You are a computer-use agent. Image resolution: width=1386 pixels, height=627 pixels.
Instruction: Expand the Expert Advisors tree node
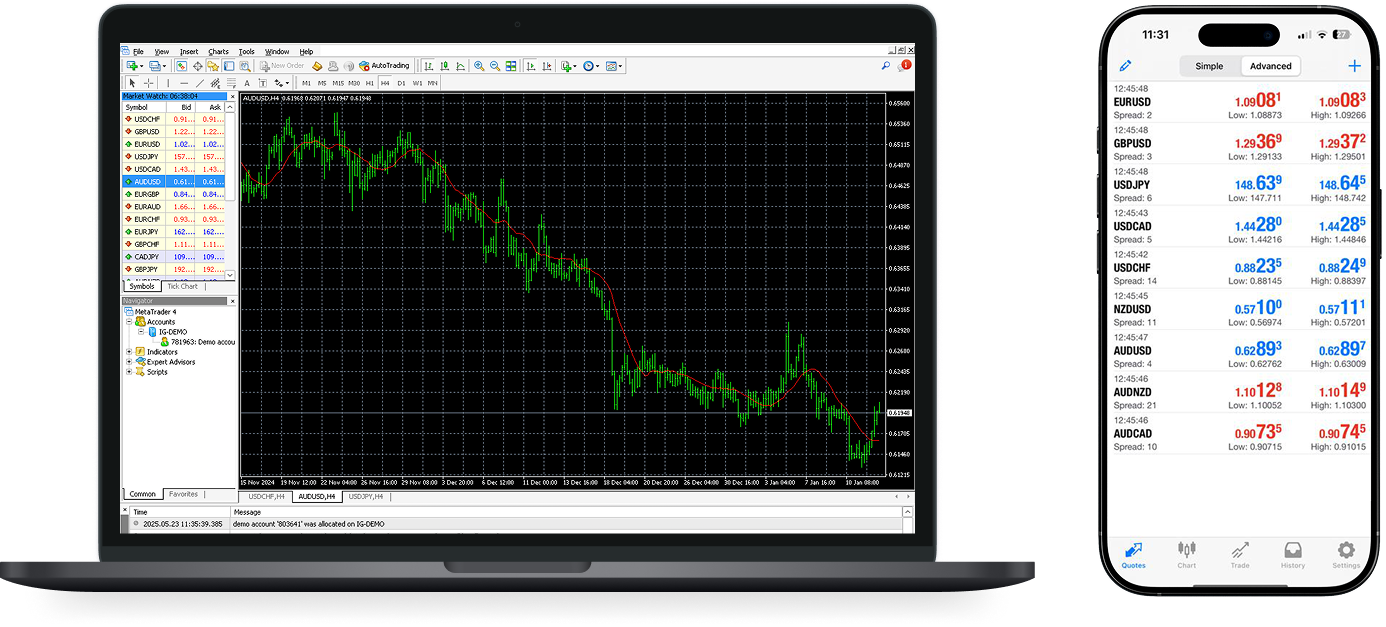coord(129,362)
